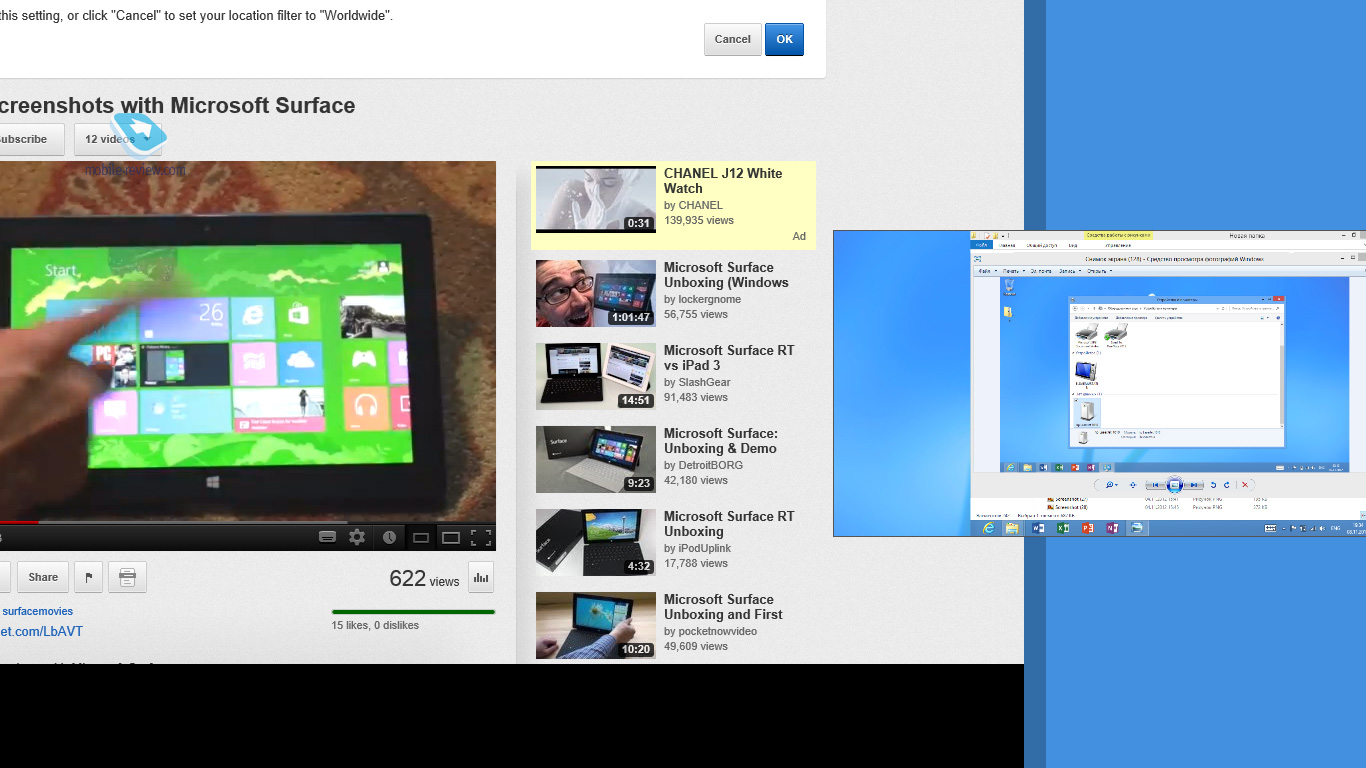Open pocketnowvideo 10:20 video thumbnail
1366x768 pixels.
click(x=596, y=625)
